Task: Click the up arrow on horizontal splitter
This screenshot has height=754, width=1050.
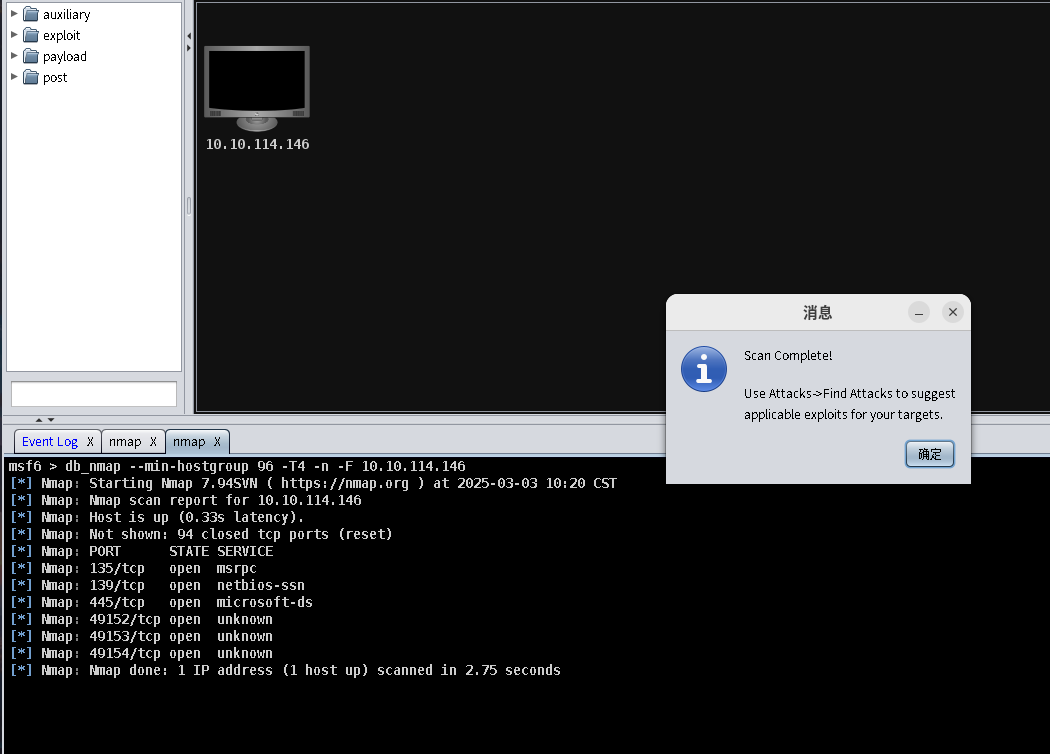Action: click(39, 420)
